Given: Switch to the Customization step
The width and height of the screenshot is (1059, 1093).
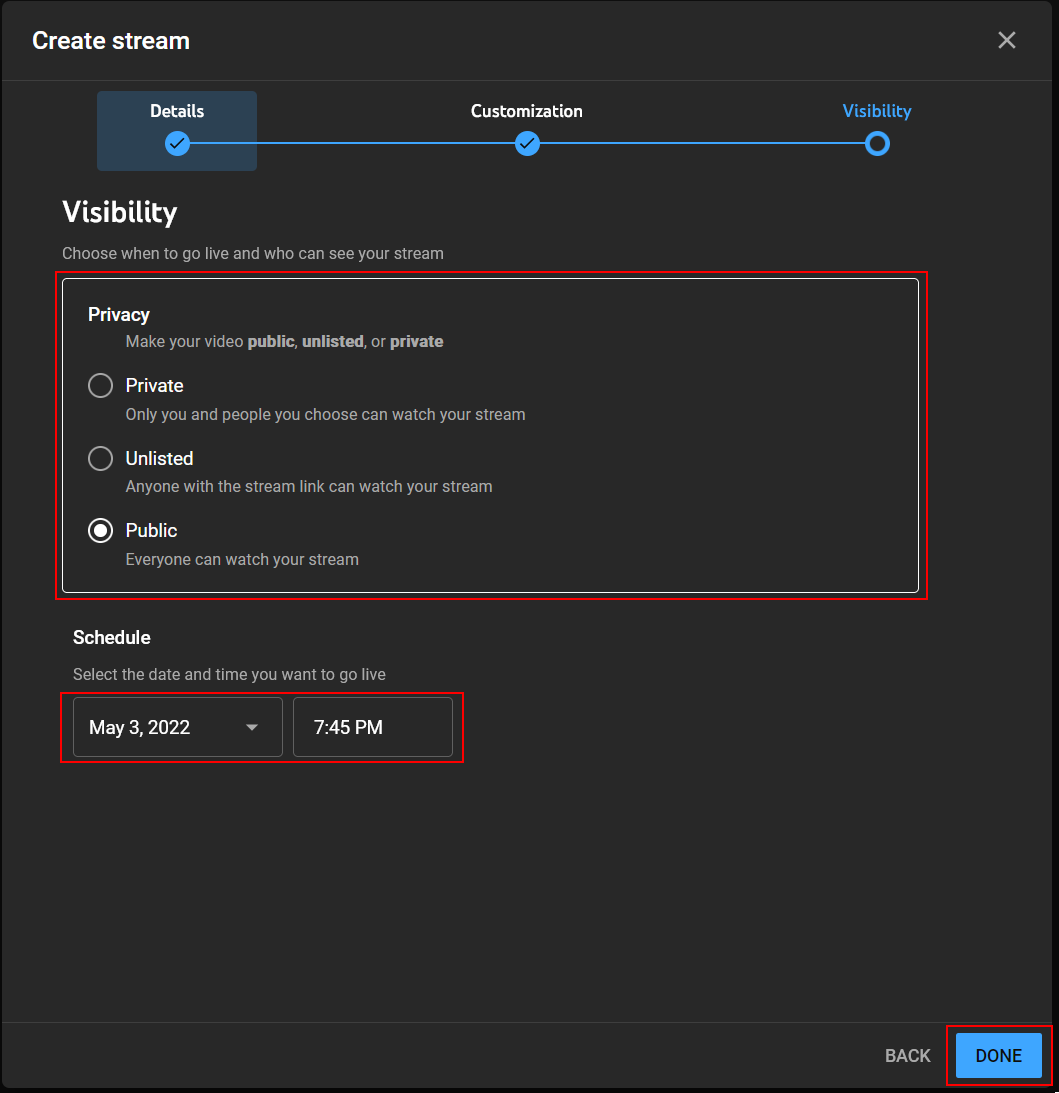Looking at the screenshot, I should [527, 111].
